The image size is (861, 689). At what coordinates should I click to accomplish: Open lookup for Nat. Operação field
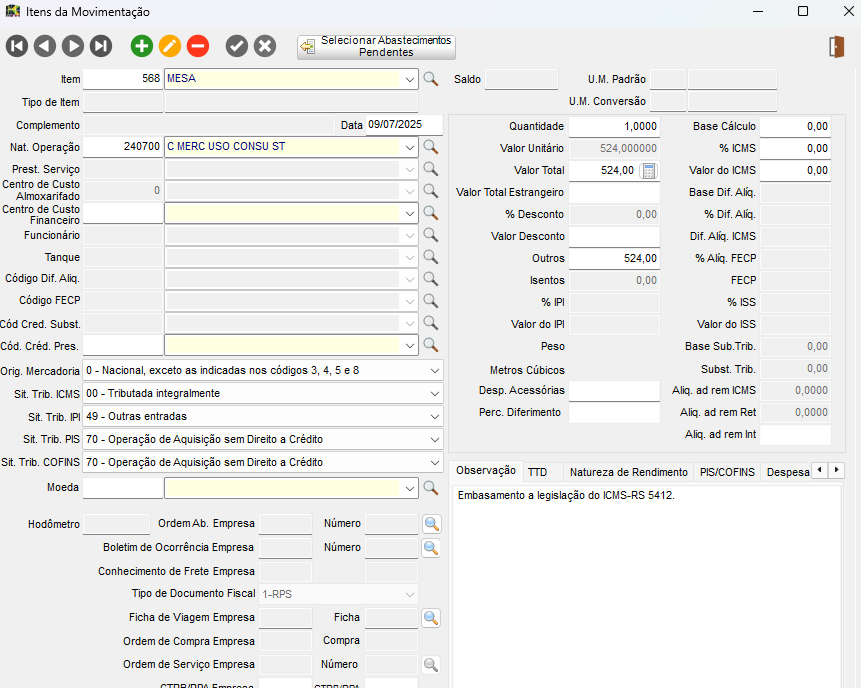[430, 147]
